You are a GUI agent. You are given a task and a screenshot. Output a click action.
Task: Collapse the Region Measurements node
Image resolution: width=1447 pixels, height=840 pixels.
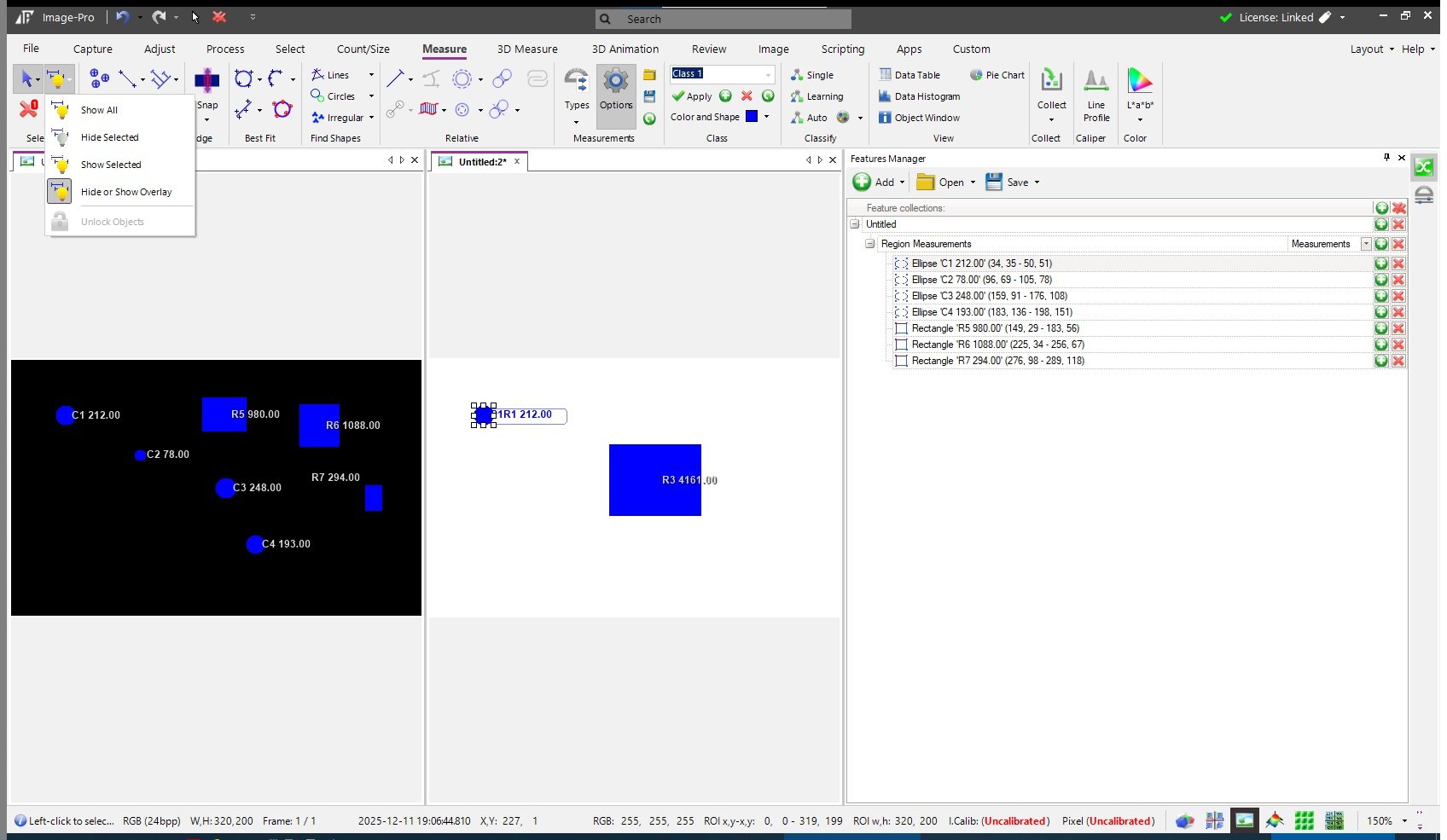(869, 244)
